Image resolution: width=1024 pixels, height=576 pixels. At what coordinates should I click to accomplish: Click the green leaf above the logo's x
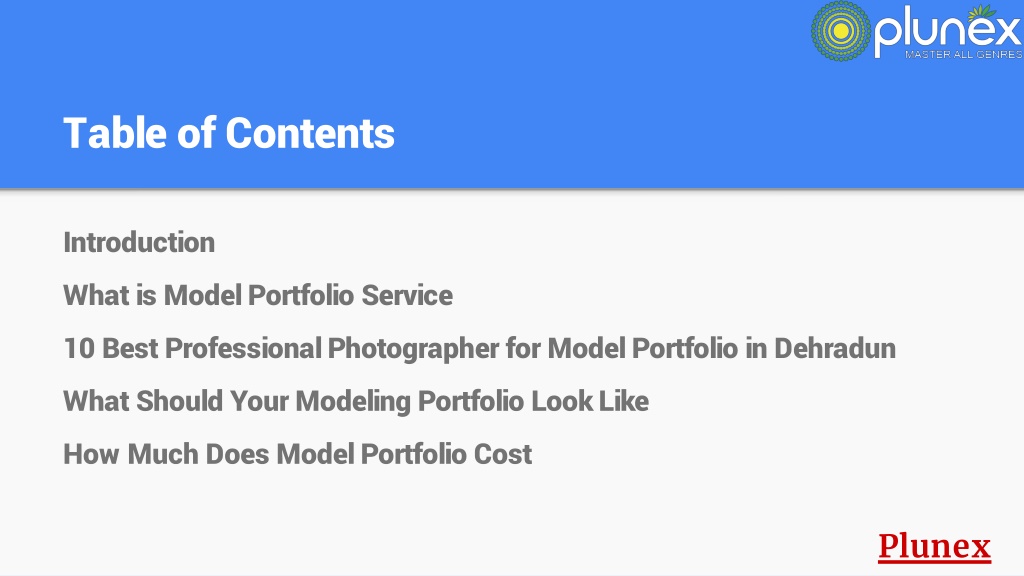[982, 12]
